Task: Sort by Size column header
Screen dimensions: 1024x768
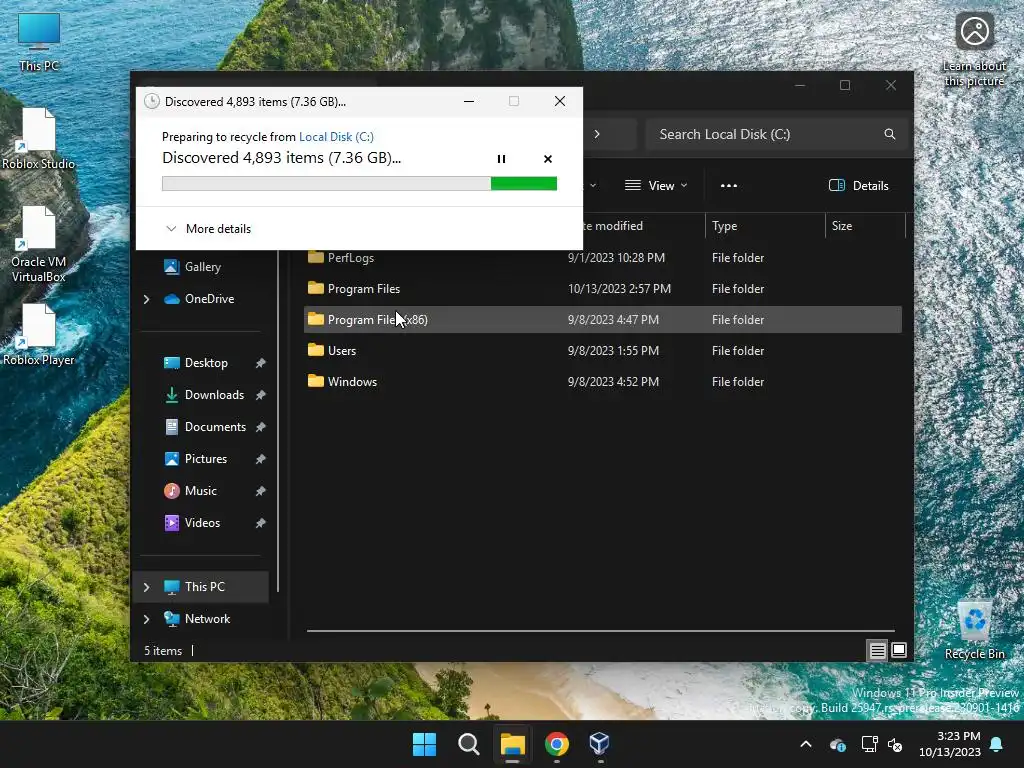Action: pyautogui.click(x=865, y=226)
